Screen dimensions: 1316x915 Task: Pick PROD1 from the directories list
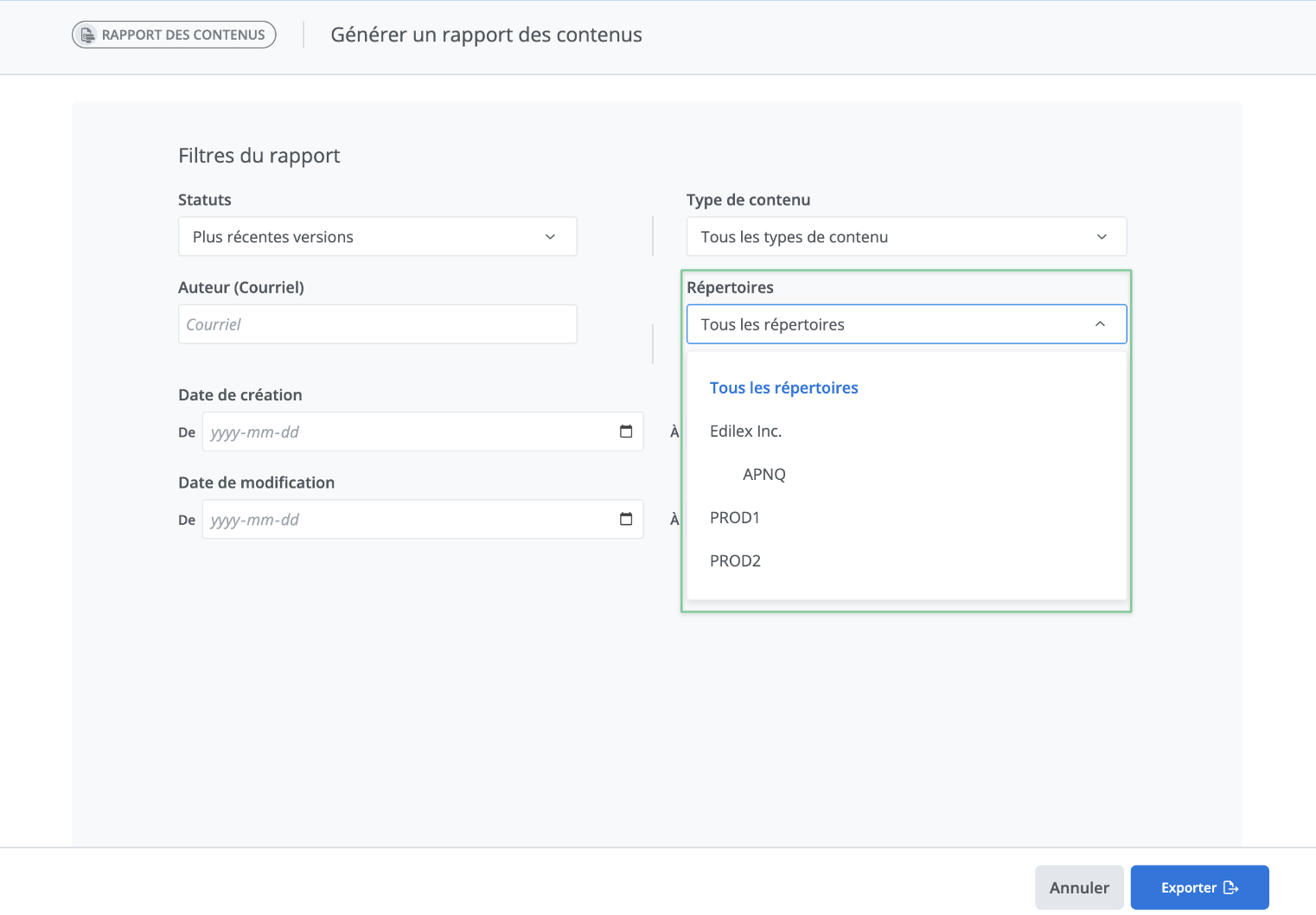pyautogui.click(x=735, y=518)
